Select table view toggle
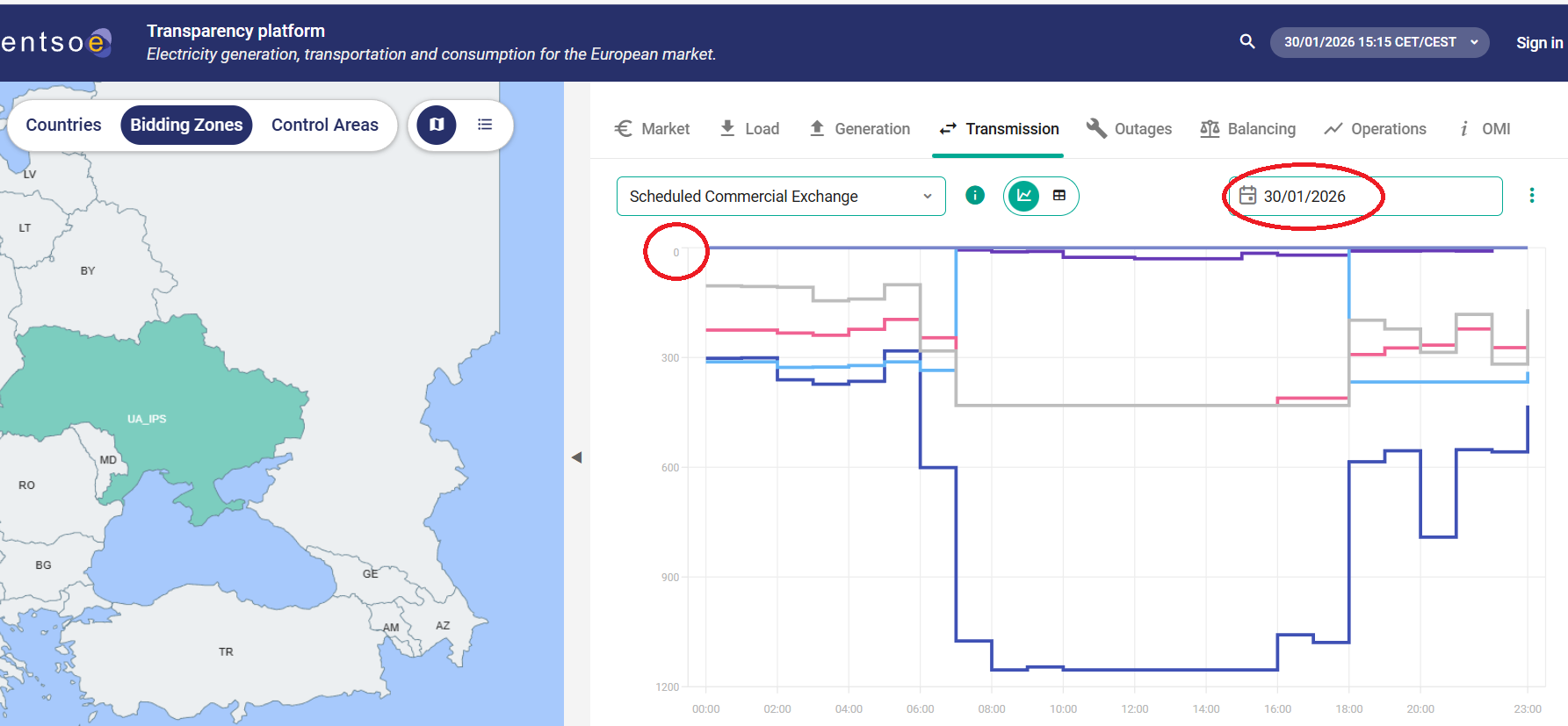 click(x=1059, y=196)
